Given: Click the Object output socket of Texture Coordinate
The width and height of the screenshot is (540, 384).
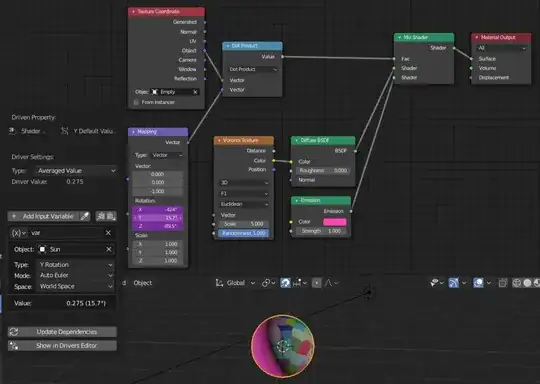Looking at the screenshot, I should 205,51.
